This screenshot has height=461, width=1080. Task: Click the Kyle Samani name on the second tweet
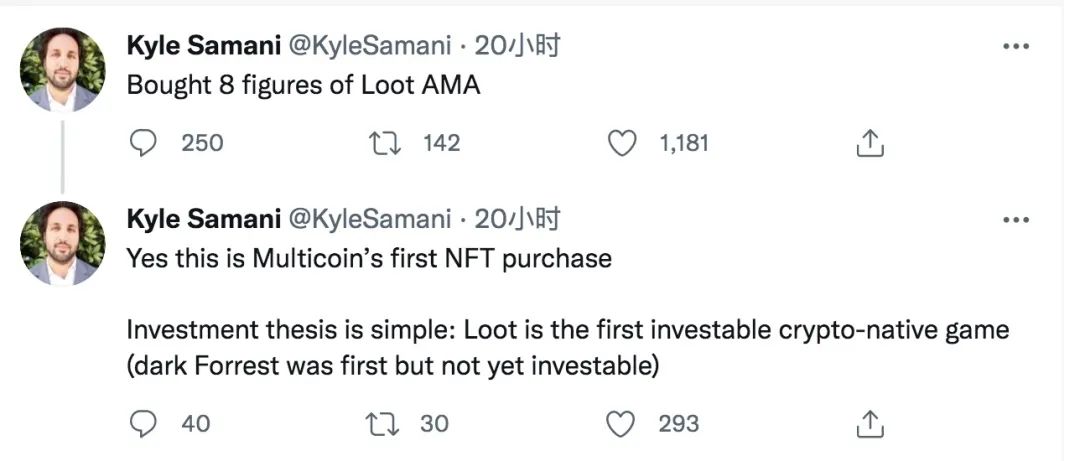point(202,219)
